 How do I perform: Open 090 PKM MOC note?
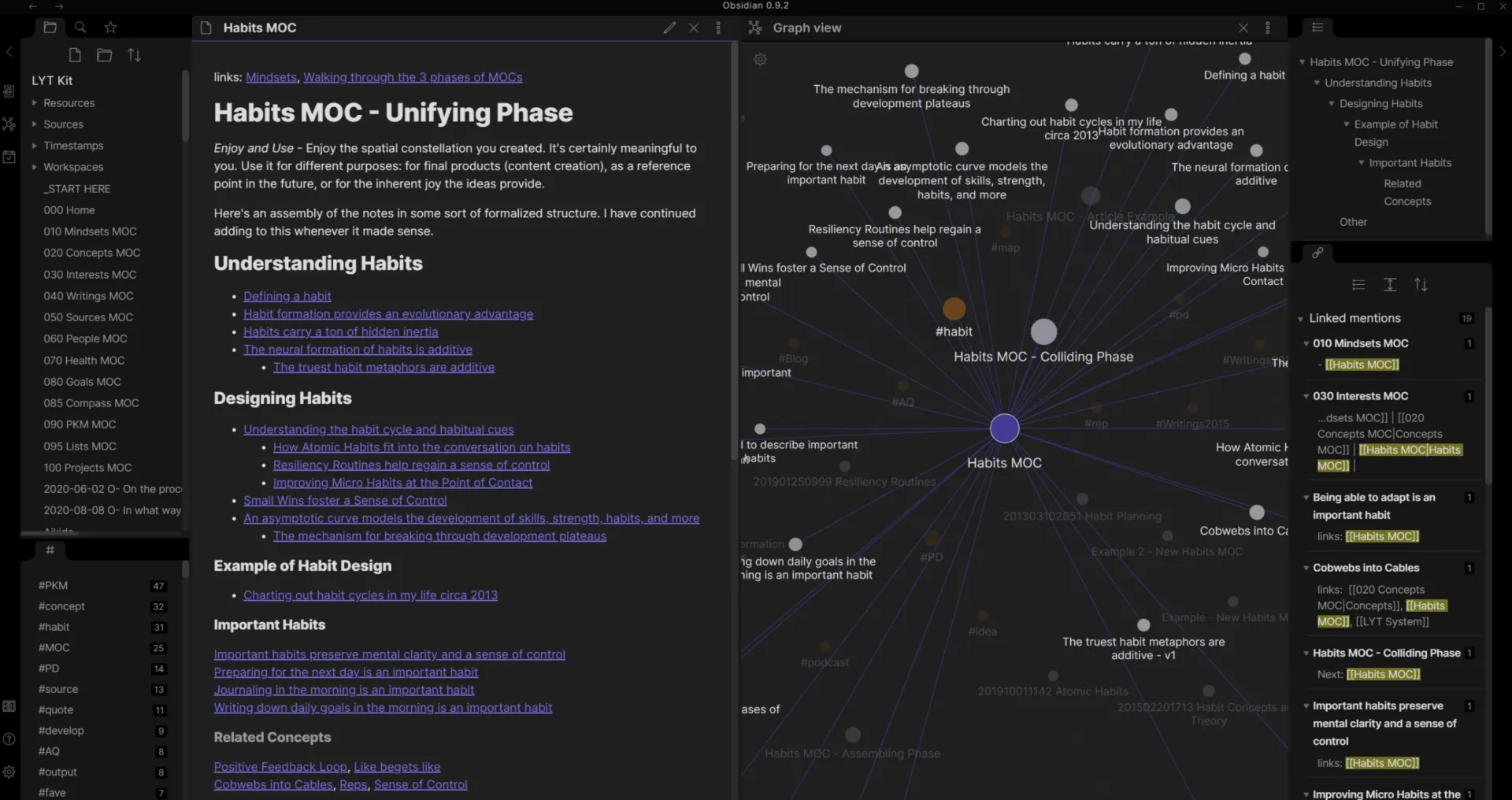80,424
